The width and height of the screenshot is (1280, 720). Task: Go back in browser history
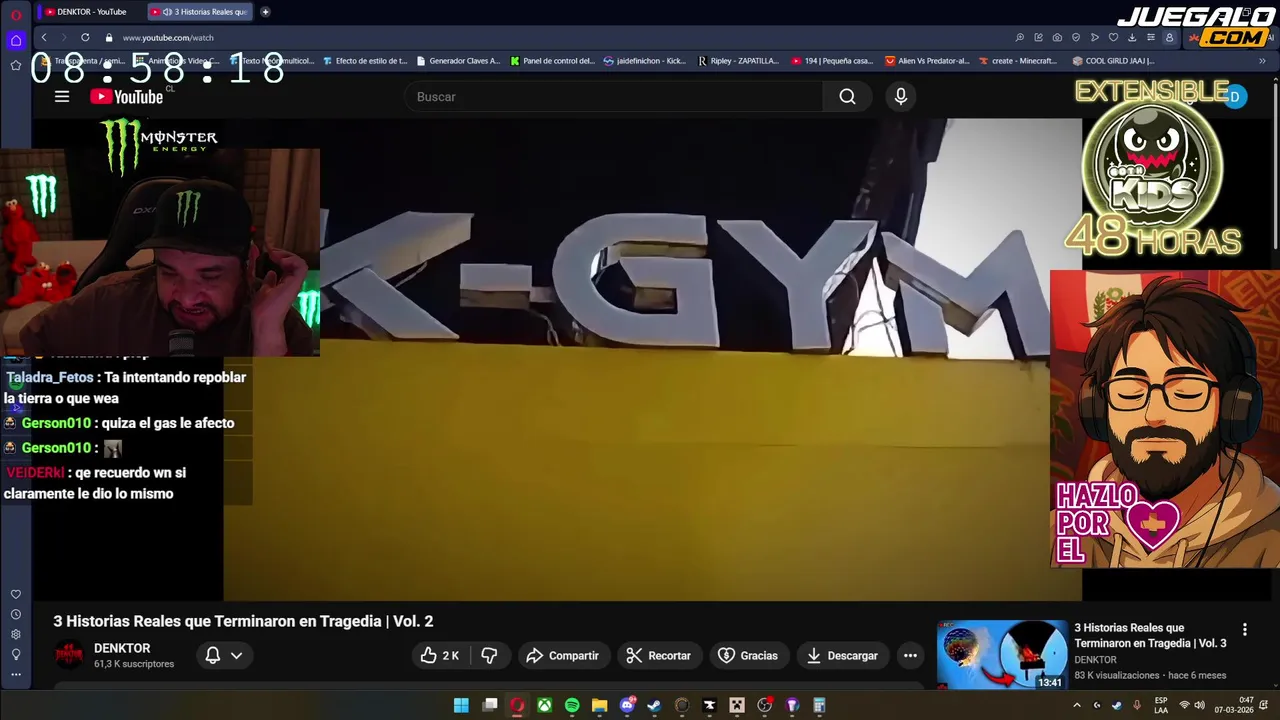(x=44, y=37)
